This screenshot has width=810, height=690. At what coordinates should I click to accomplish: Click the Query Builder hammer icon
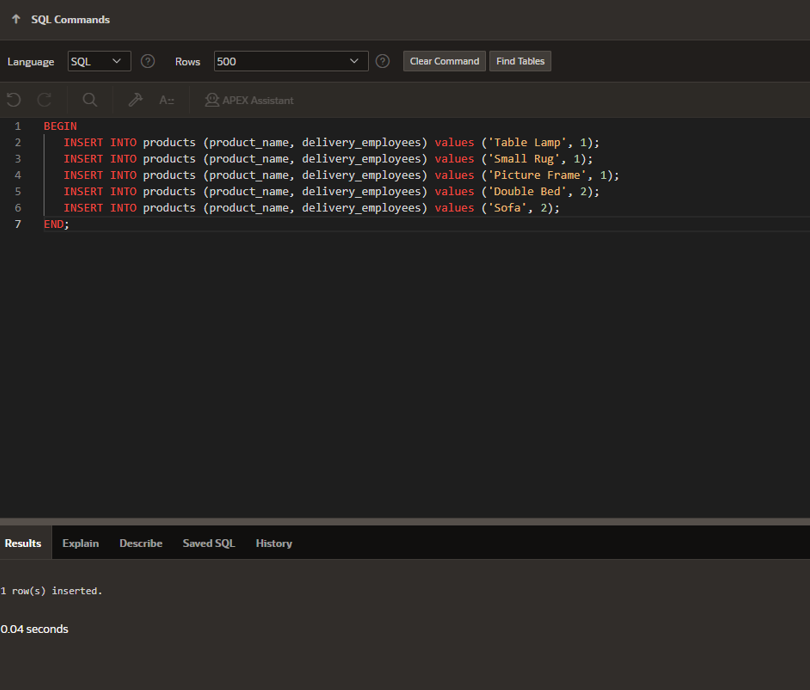click(135, 100)
